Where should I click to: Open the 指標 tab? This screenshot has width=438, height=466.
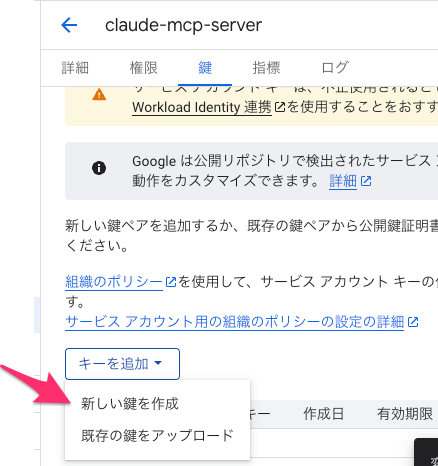[266, 68]
